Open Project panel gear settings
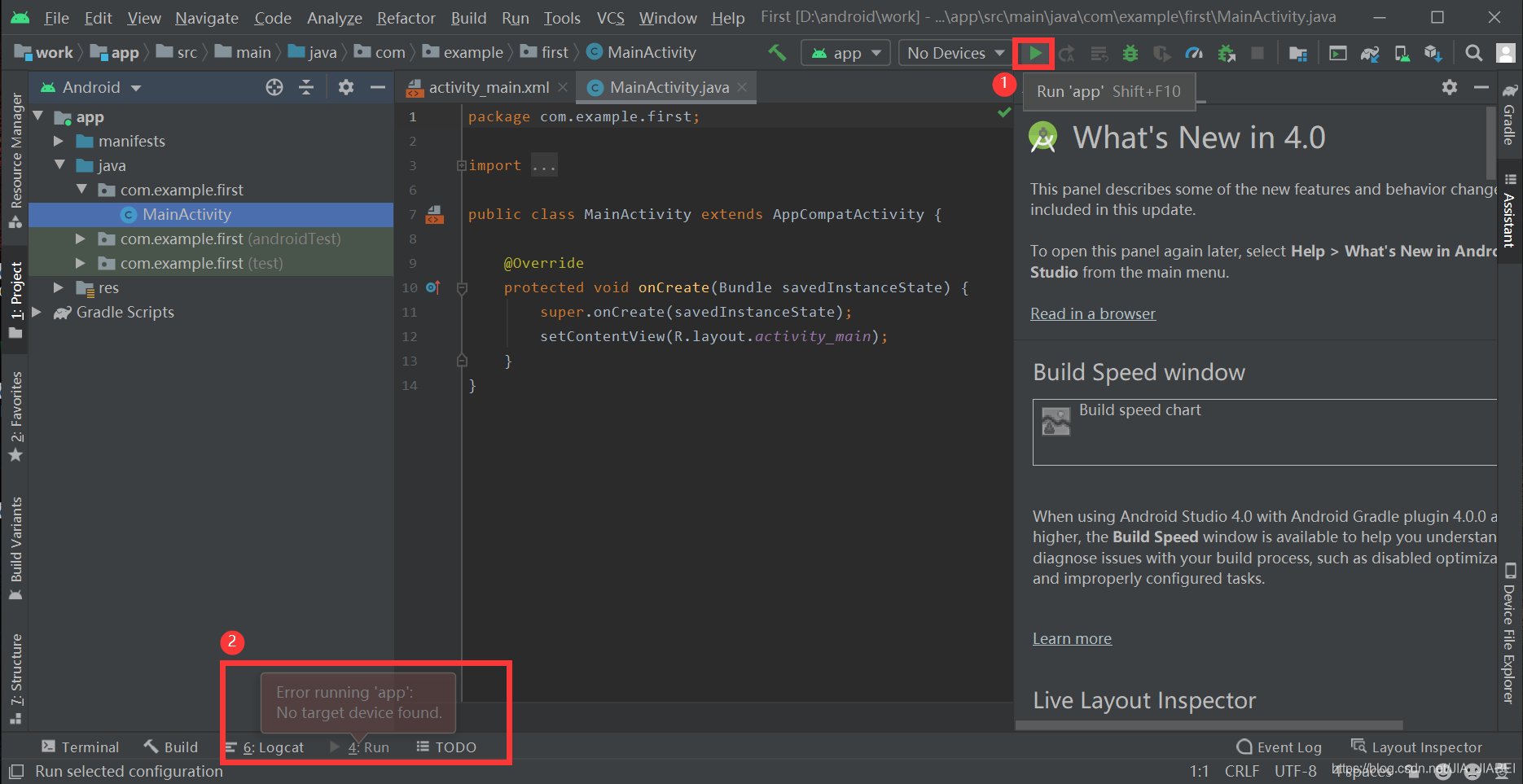1523x784 pixels. 346,87
